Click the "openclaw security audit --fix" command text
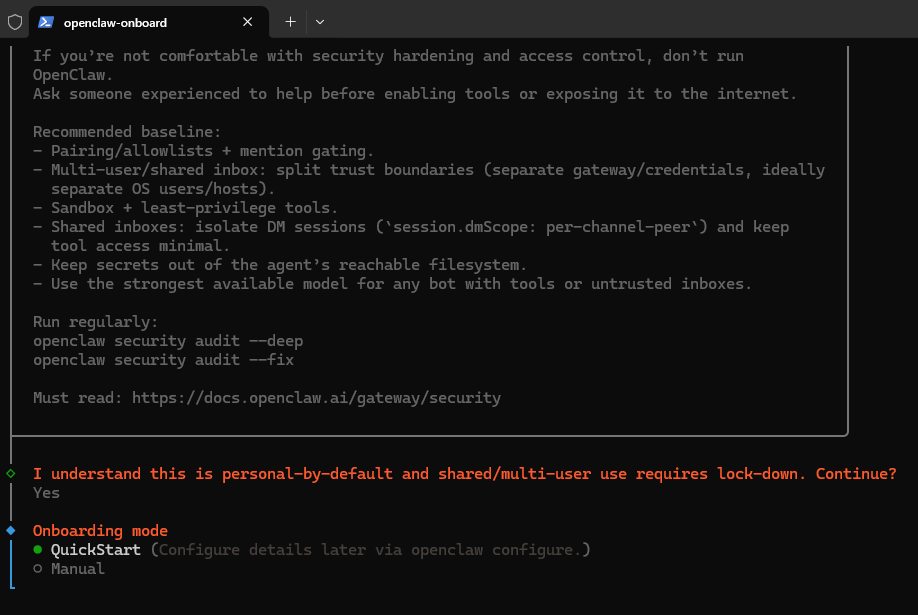Viewport: 918px width, 615px height. [163, 360]
